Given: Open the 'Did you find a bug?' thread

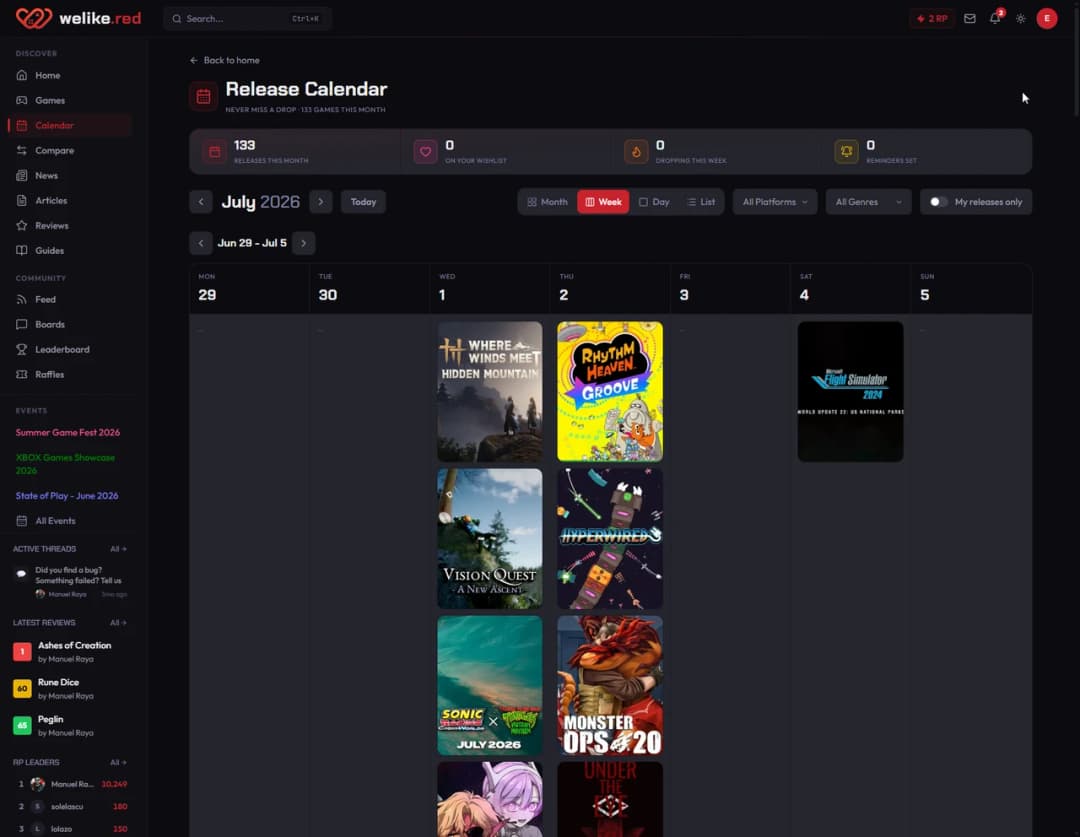Looking at the screenshot, I should pos(70,581).
